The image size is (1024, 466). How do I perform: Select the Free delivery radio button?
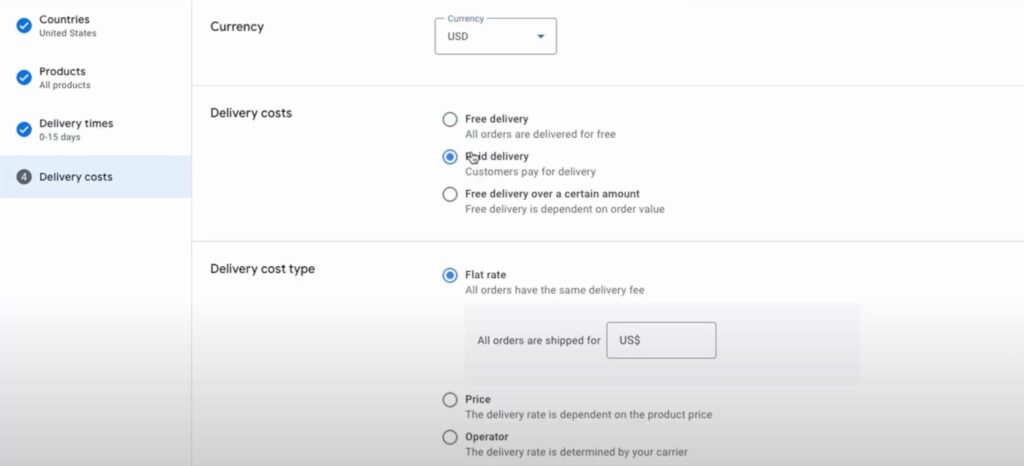pyautogui.click(x=450, y=119)
